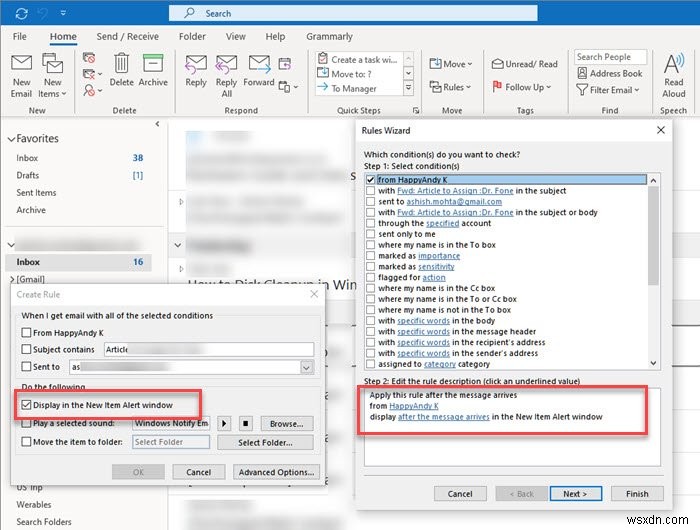Click the Meeting reply icon
The height and width of the screenshot is (530, 700).
point(284,64)
